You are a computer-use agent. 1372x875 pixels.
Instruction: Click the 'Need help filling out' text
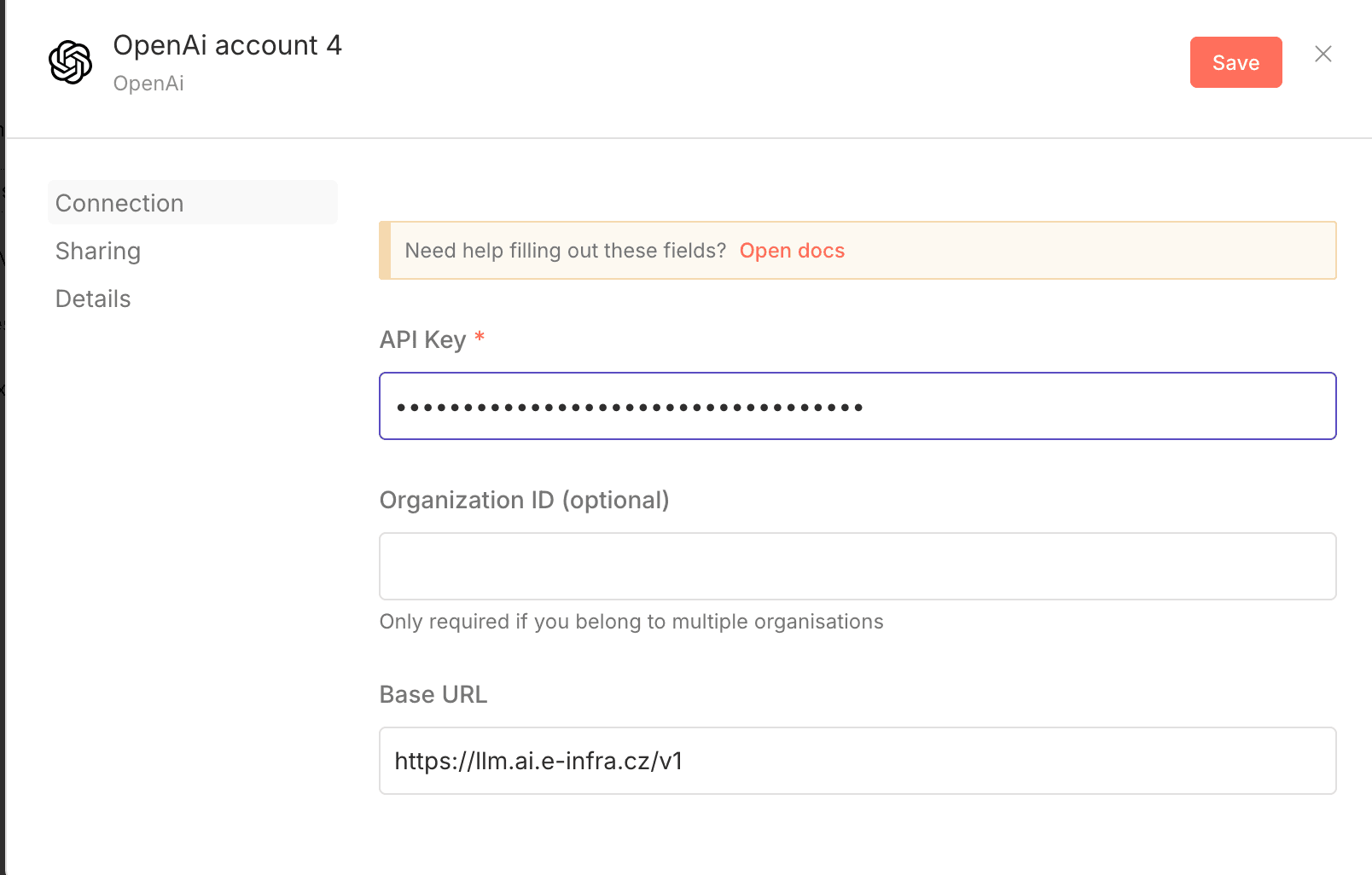point(565,251)
